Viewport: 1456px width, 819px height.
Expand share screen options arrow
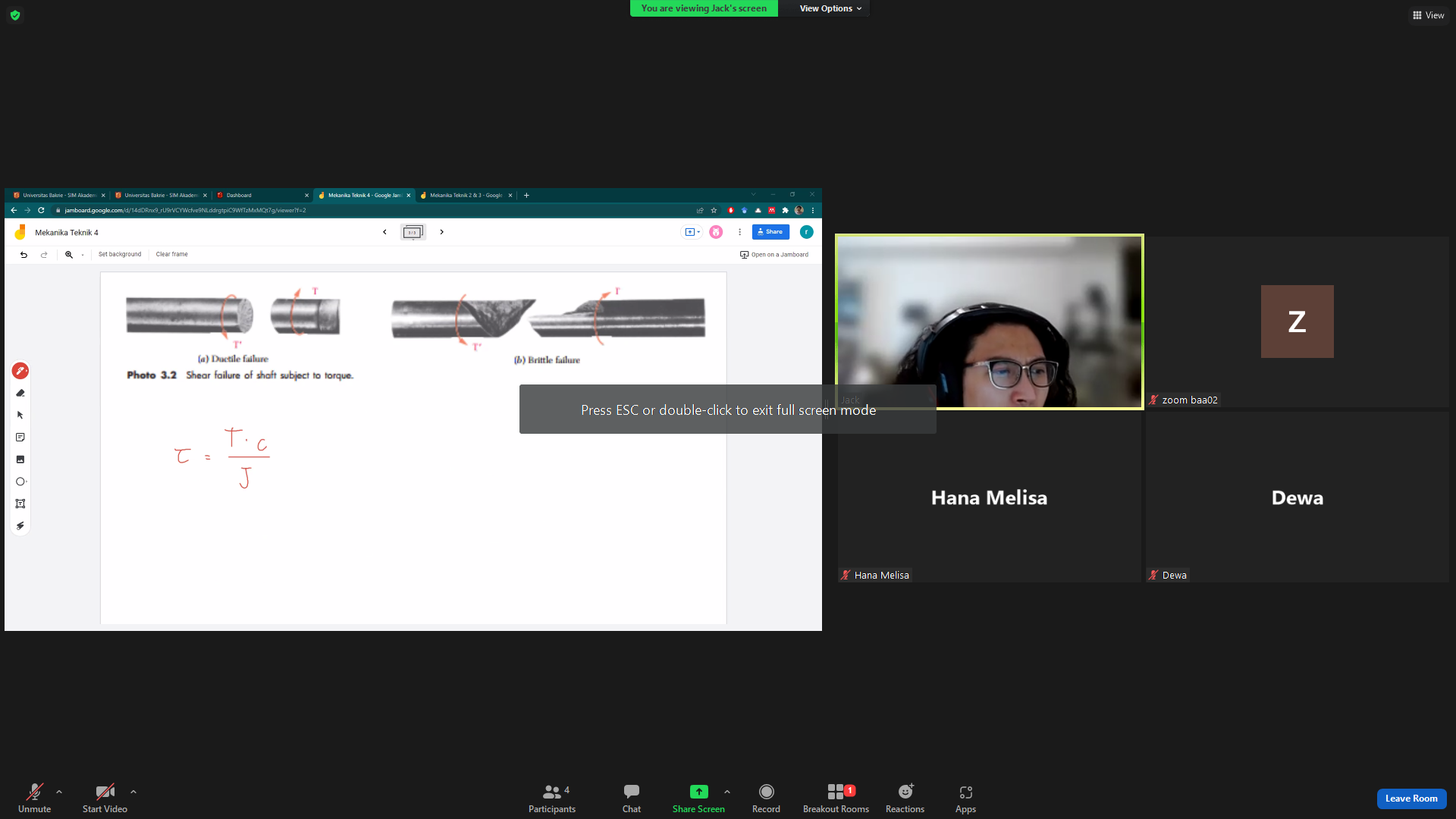[727, 792]
